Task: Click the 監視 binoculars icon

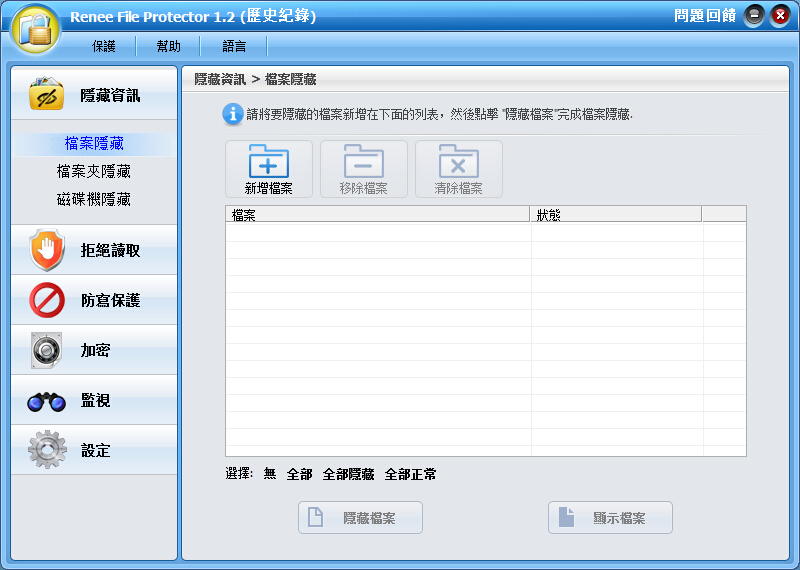Action: click(x=46, y=402)
